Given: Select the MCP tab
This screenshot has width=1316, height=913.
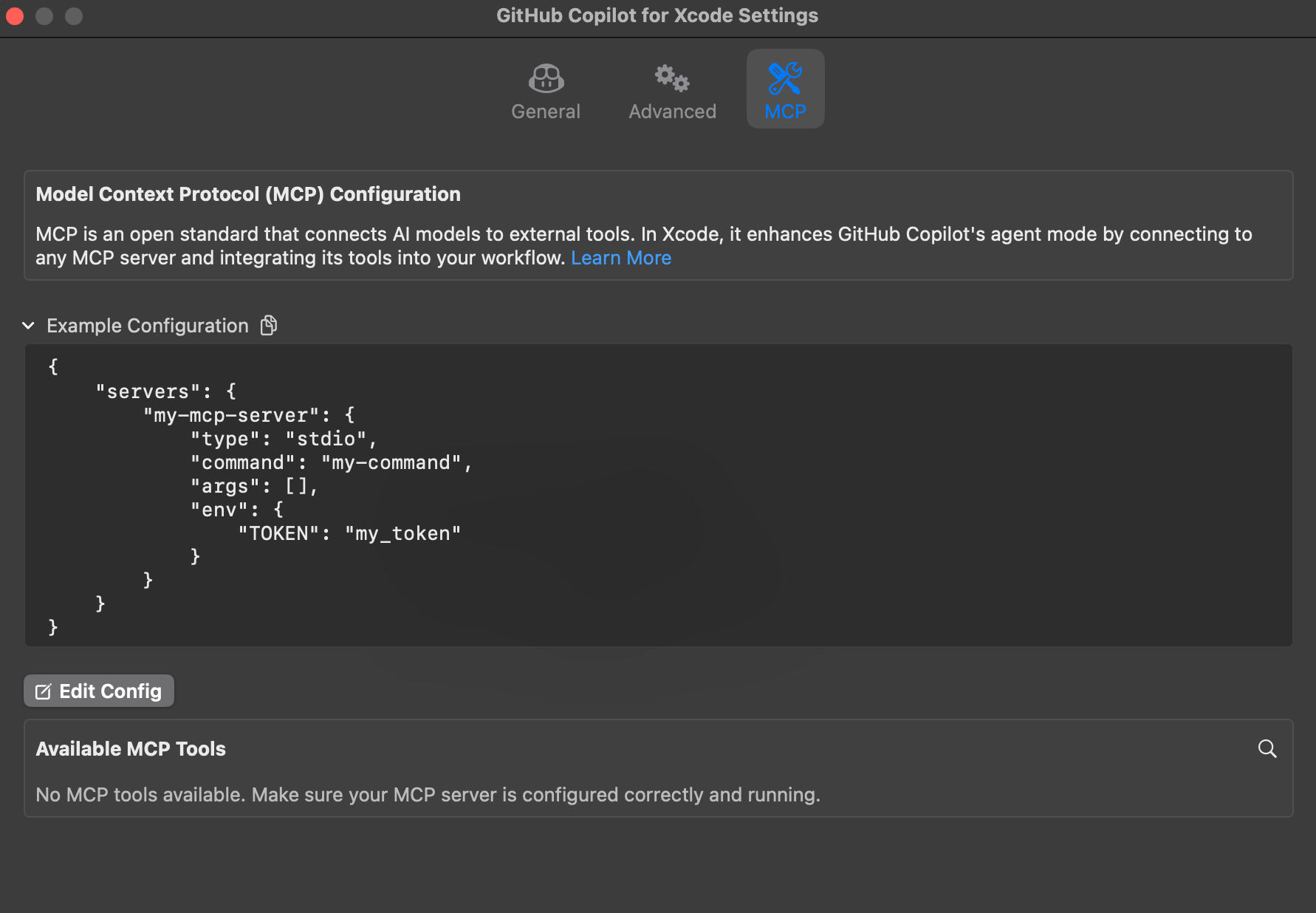Looking at the screenshot, I should coord(785,89).
